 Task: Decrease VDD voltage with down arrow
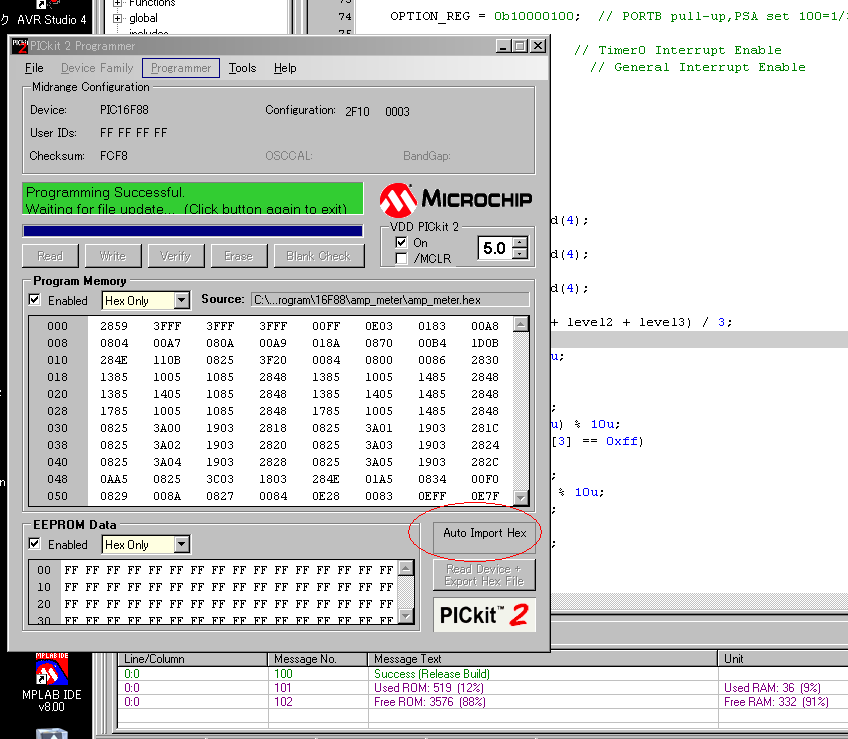[x=520, y=253]
